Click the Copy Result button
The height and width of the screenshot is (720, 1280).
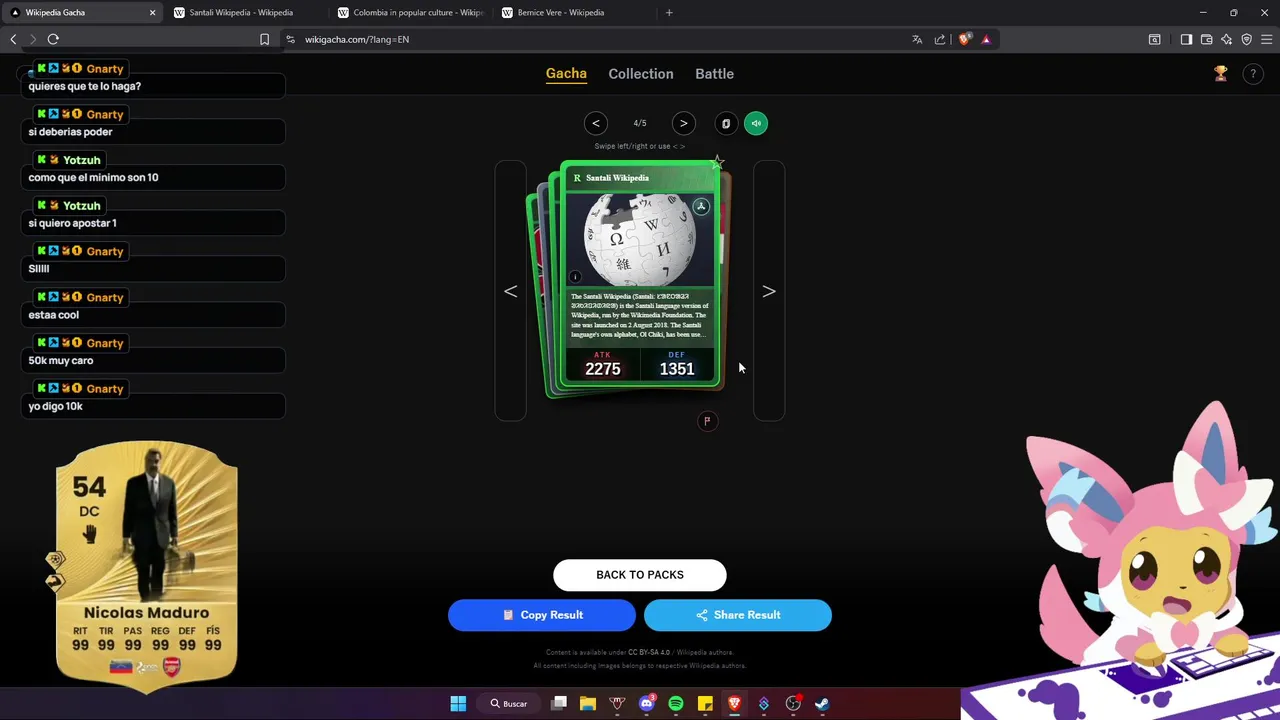pyautogui.click(x=542, y=615)
